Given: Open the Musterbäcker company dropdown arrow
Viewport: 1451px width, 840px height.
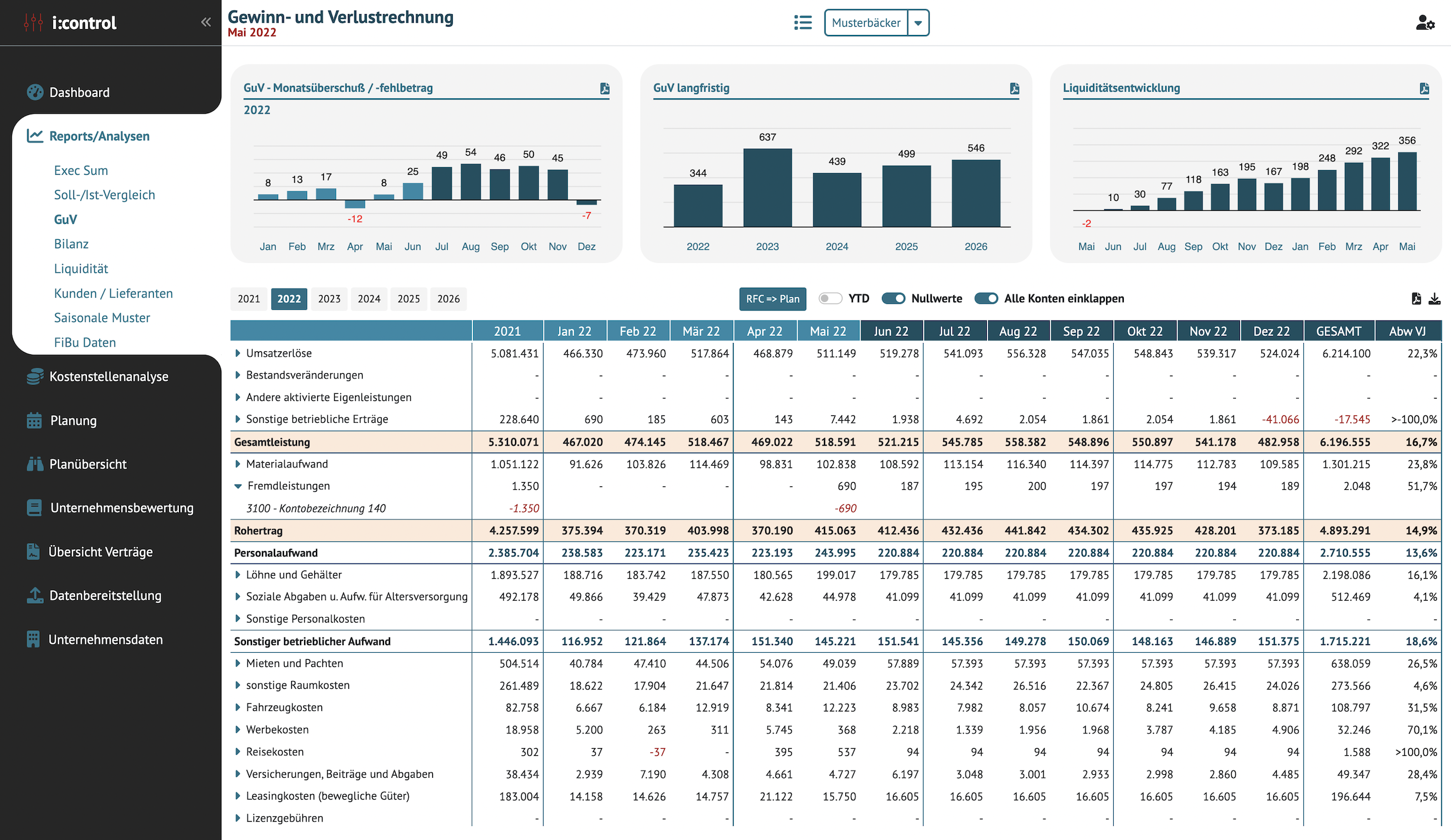Looking at the screenshot, I should click(x=918, y=23).
